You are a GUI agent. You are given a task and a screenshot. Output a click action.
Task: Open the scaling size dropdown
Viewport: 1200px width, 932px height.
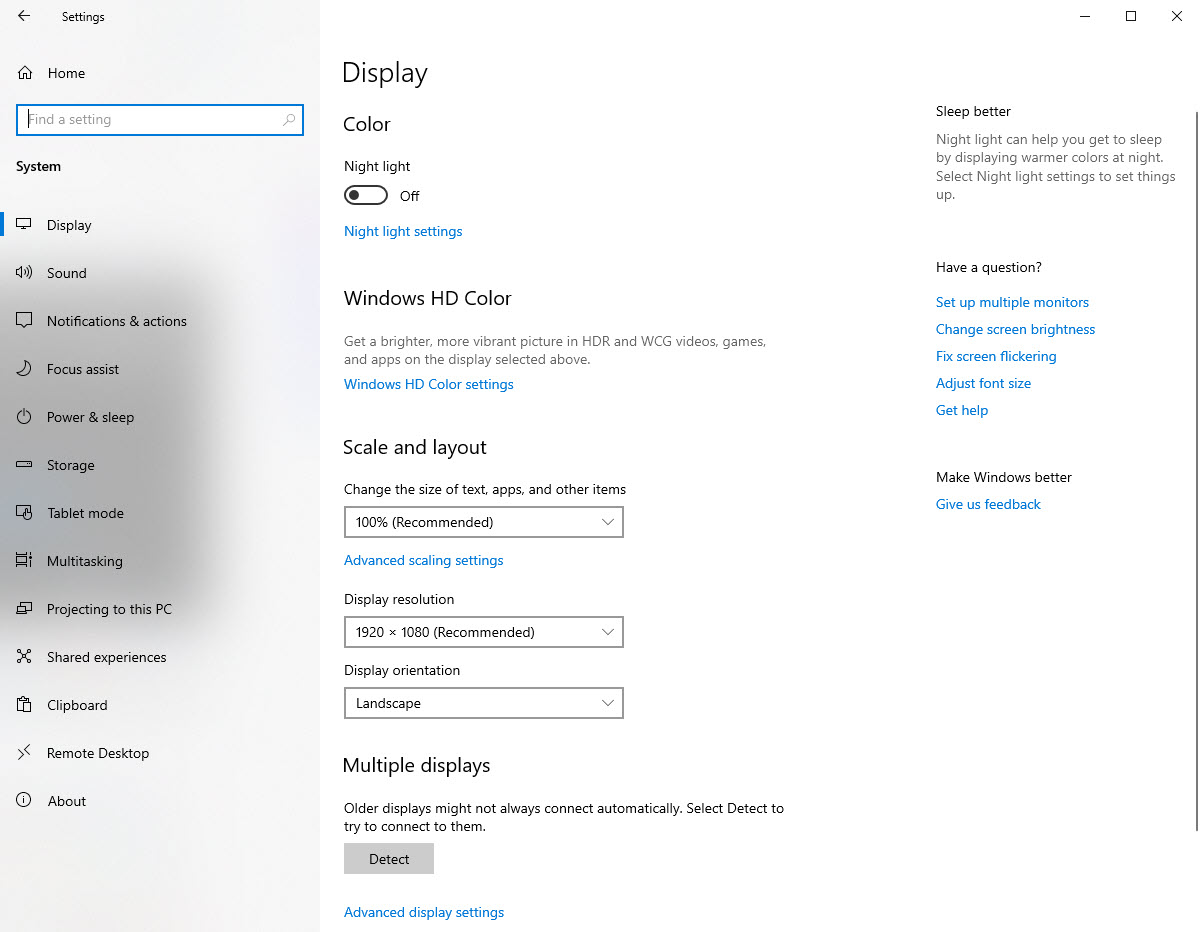click(484, 522)
